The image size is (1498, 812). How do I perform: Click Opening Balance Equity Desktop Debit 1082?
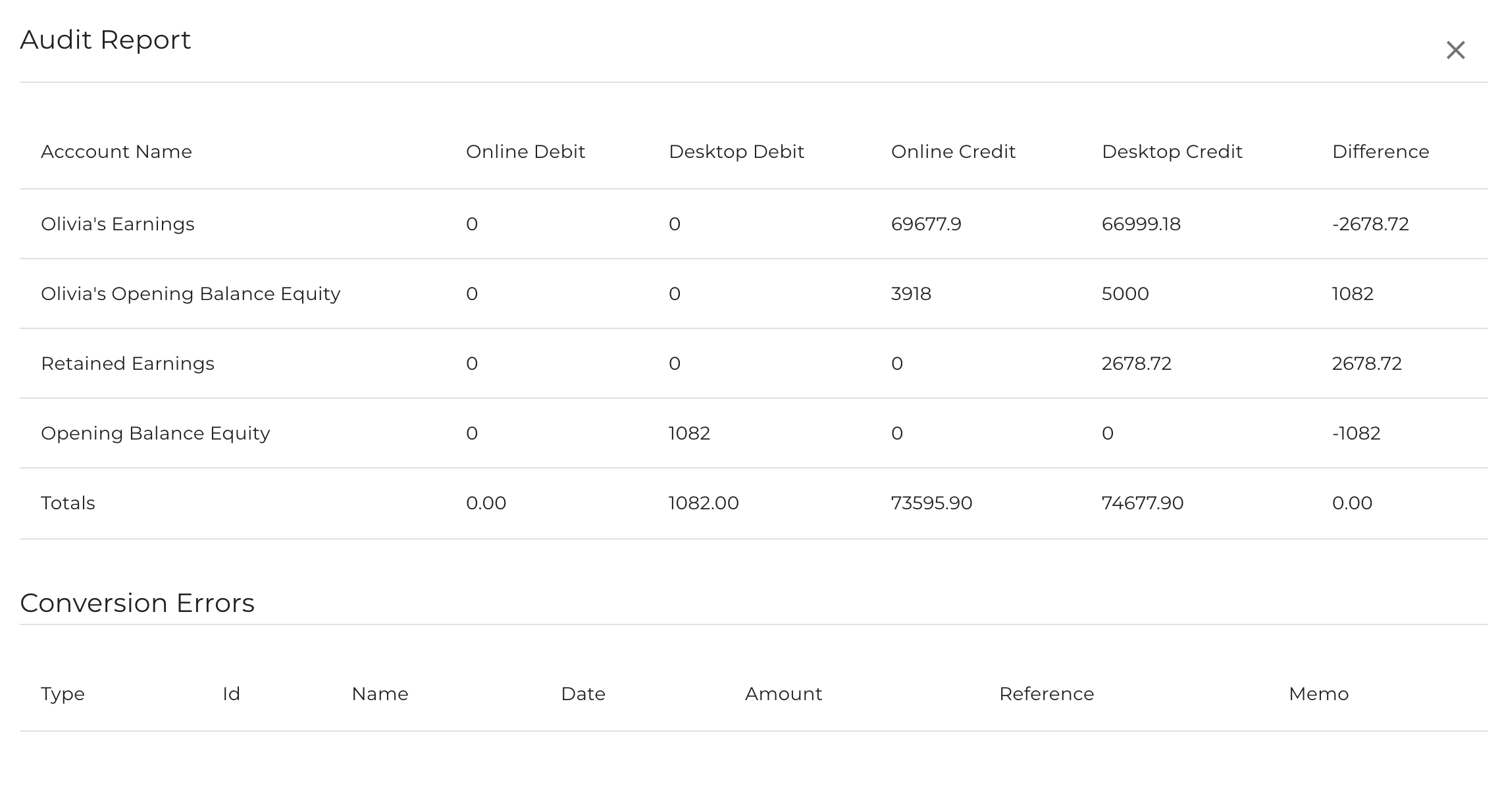(x=689, y=434)
